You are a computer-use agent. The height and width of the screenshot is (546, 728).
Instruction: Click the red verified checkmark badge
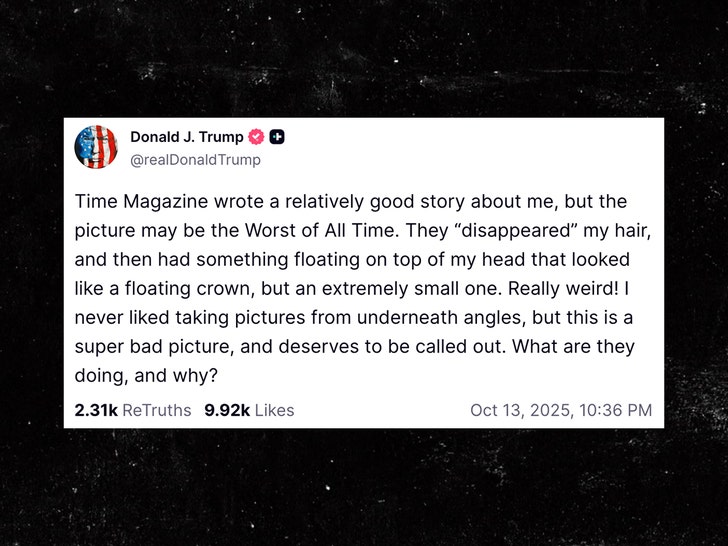click(x=256, y=137)
